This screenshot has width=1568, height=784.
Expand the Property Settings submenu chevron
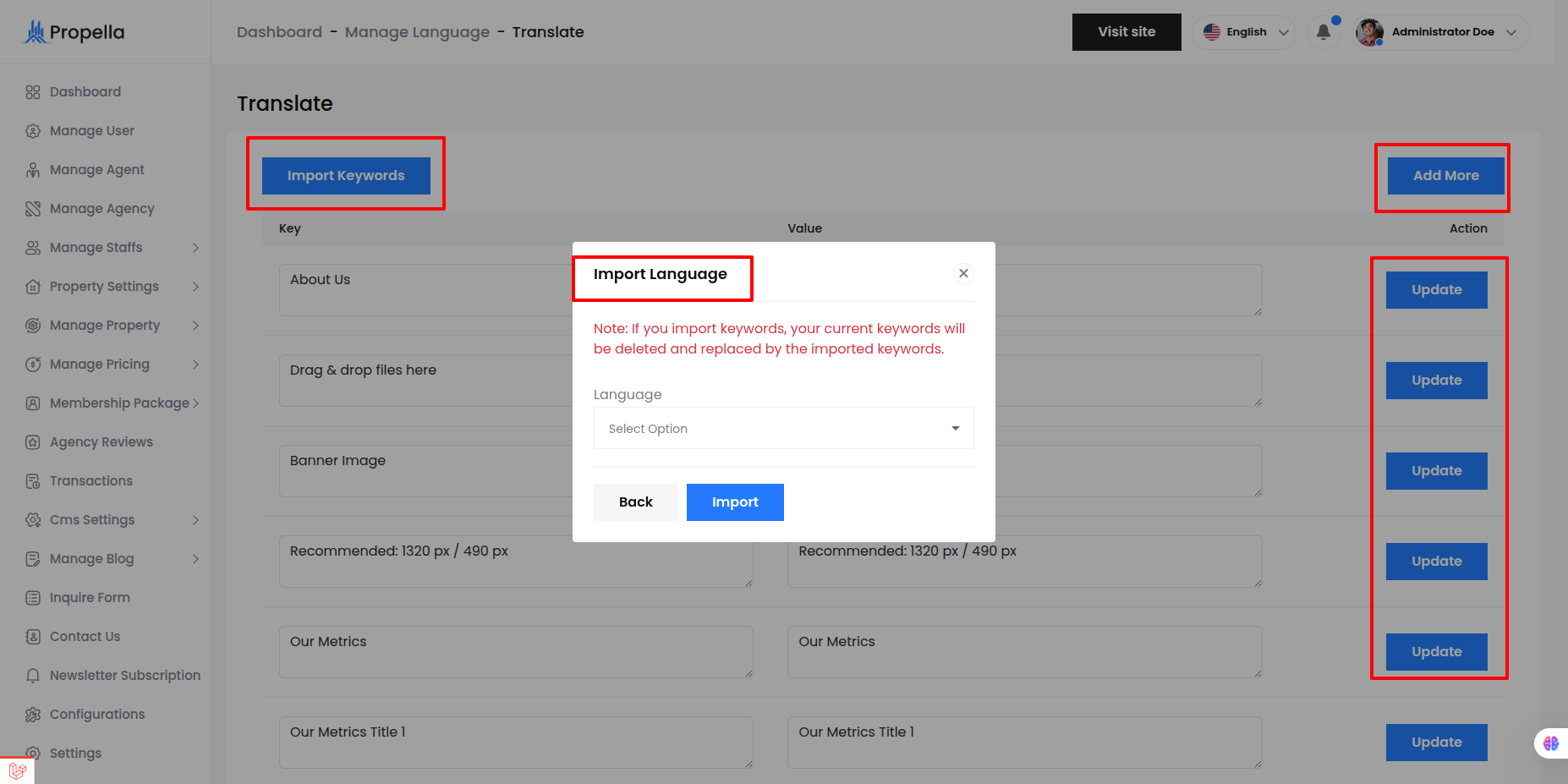pyautogui.click(x=195, y=287)
